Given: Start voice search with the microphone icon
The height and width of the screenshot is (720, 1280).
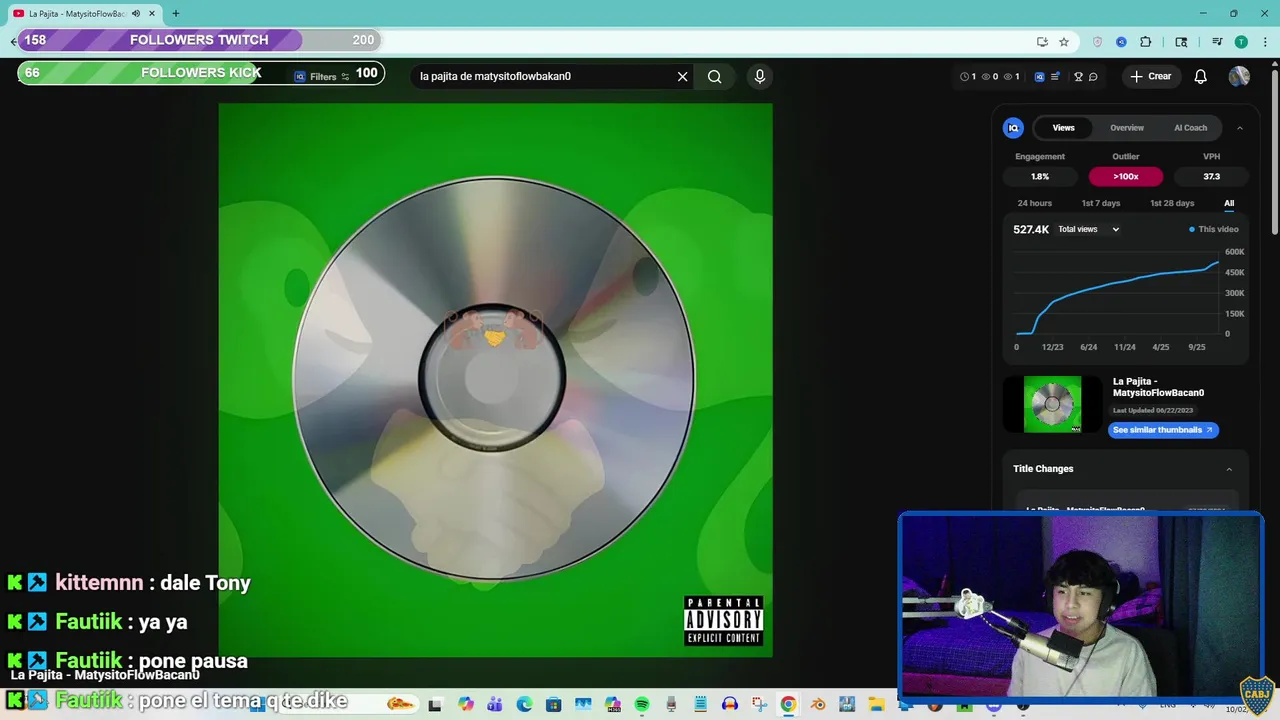Looking at the screenshot, I should tap(760, 76).
